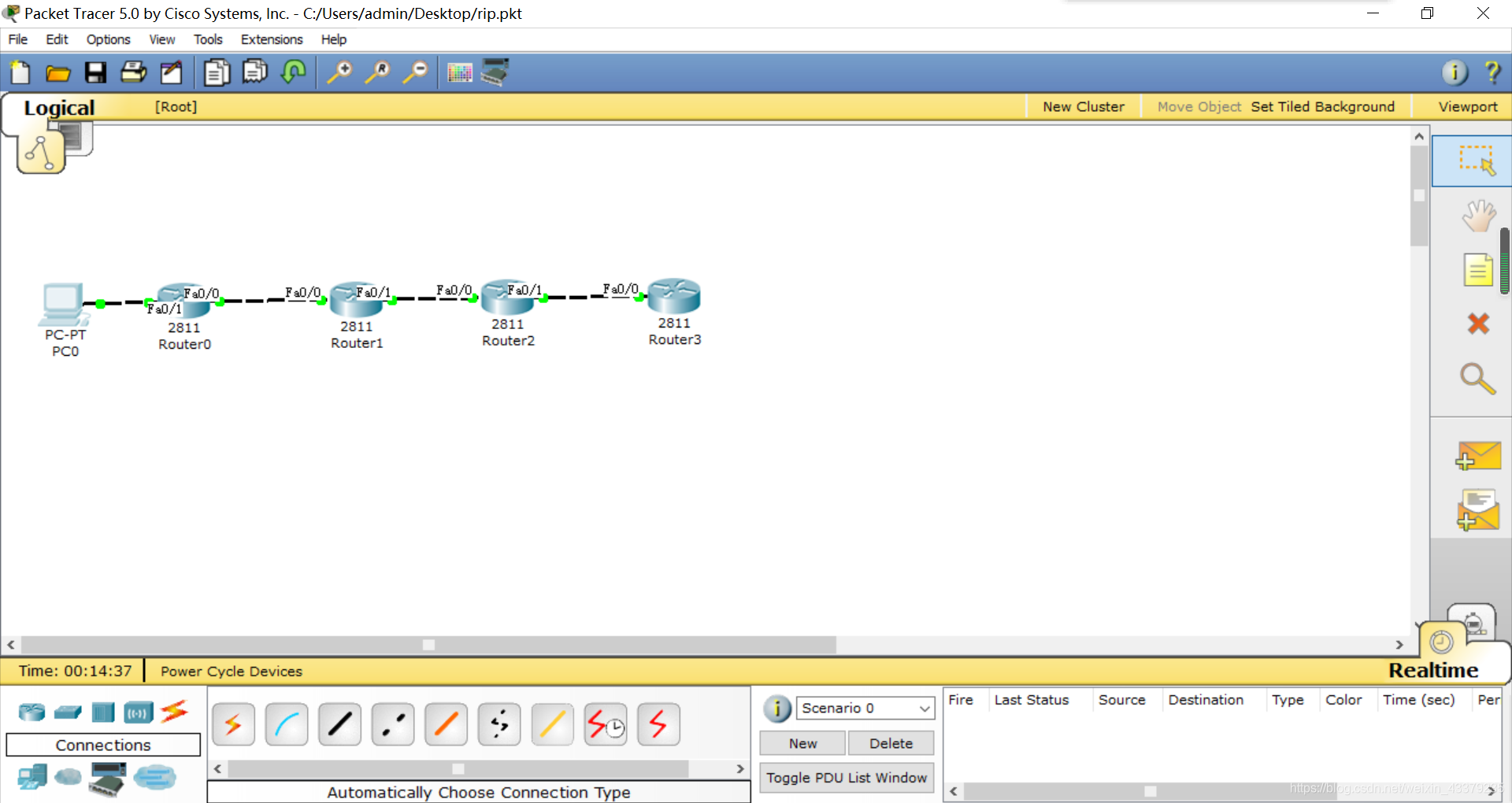Open the Scenario 0 dropdown
Screen dimensions: 1512x803
click(x=865, y=708)
